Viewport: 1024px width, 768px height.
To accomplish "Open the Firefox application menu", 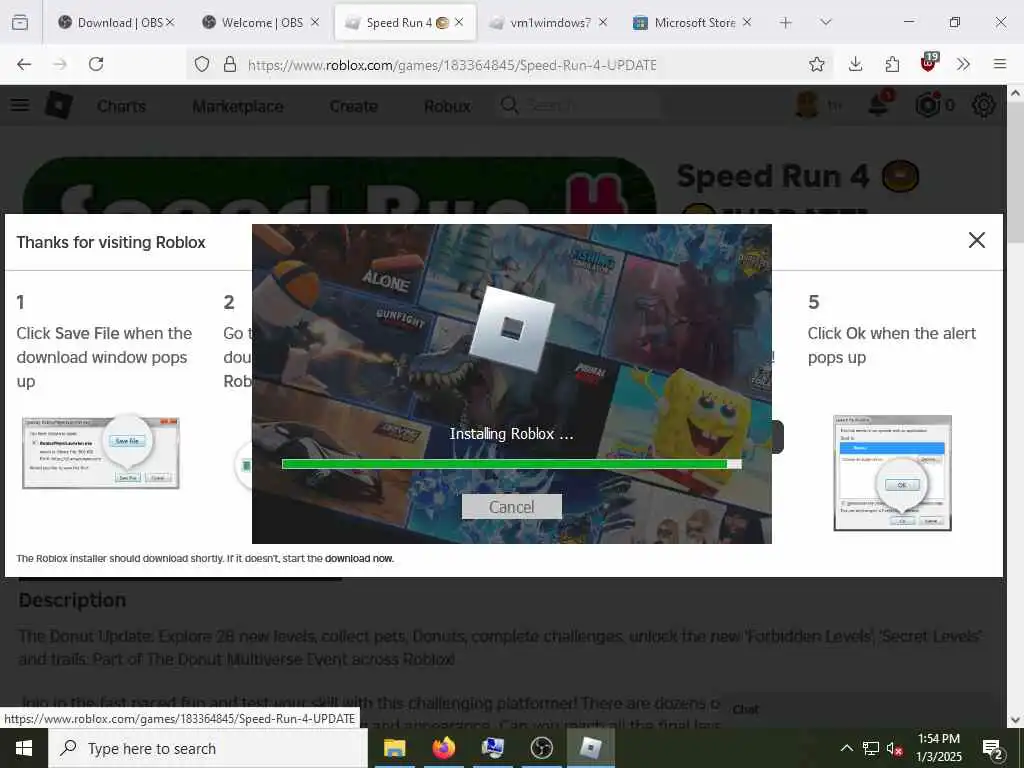I will 999,64.
